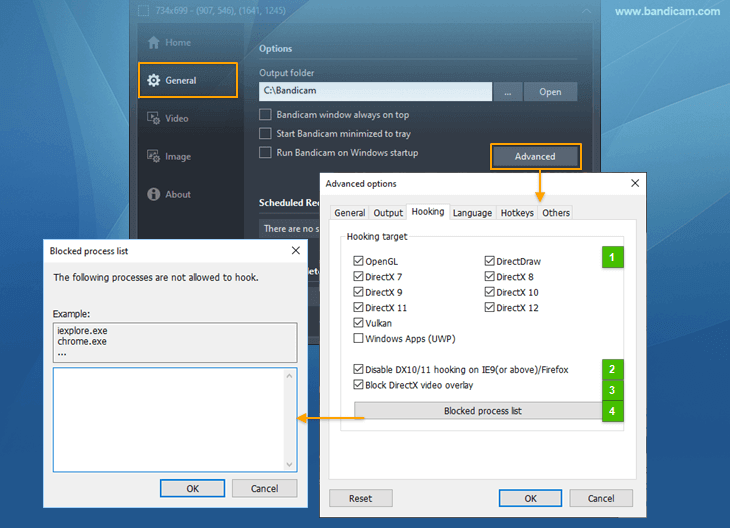This screenshot has width=730, height=528.
Task: Click the C:\Bandicam output folder field
Action: 375,92
